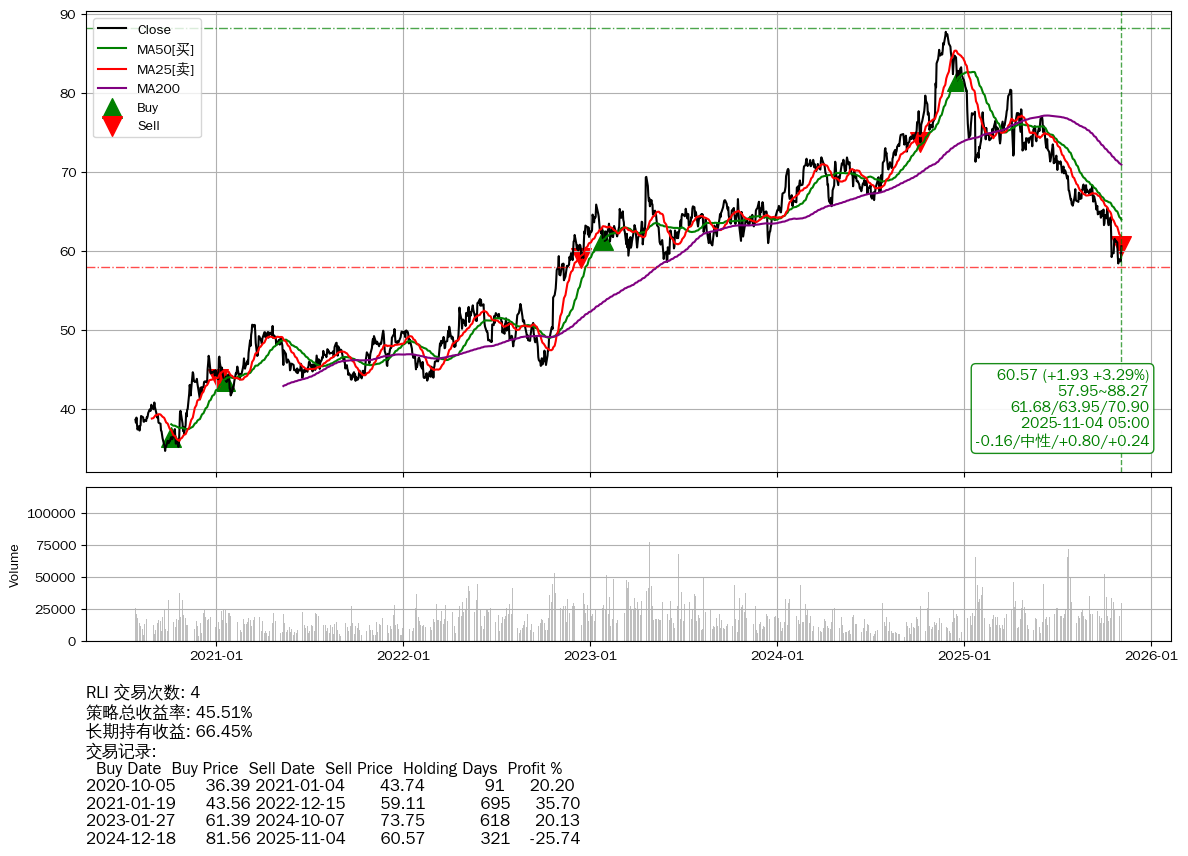The width and height of the screenshot is (1188, 856).
Task: Click the Volume axis label
Action: click(x=14, y=565)
